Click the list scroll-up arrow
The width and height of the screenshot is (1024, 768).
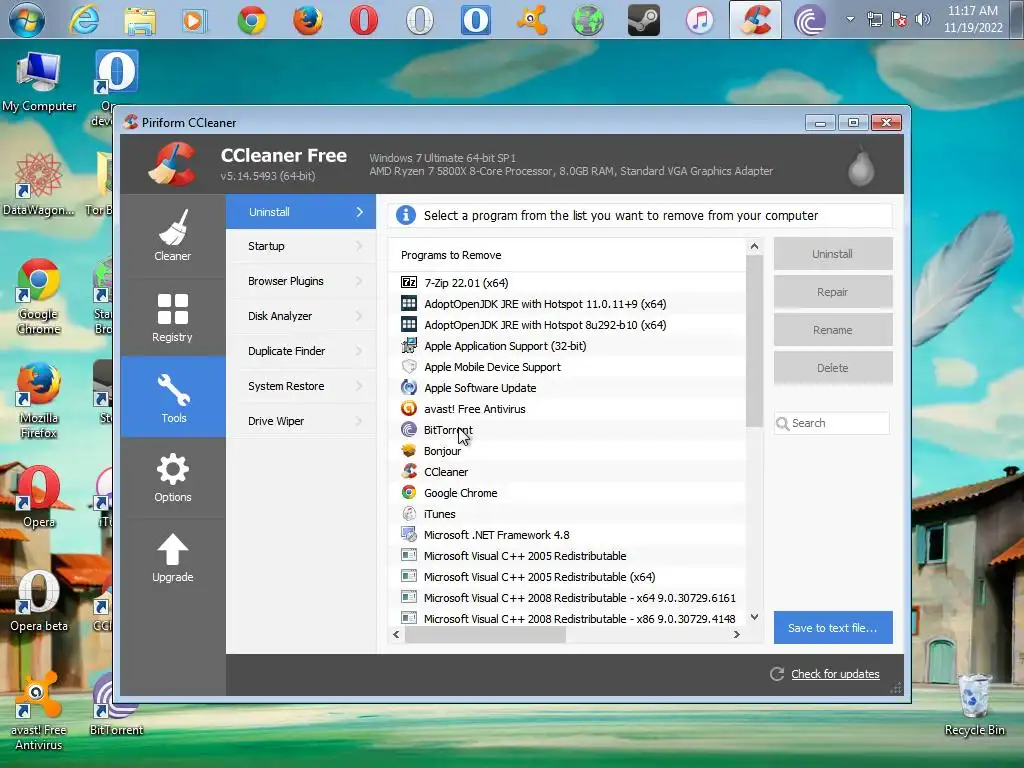click(x=754, y=247)
